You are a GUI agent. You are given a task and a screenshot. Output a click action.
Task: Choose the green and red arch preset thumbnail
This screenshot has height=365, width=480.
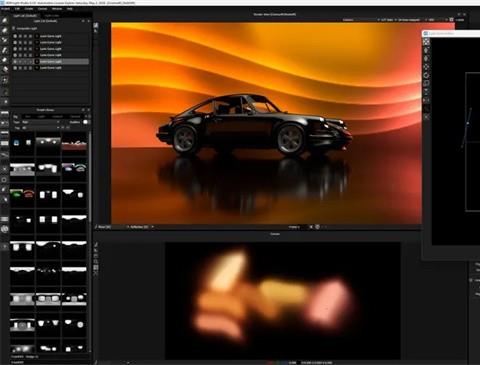click(x=22, y=193)
